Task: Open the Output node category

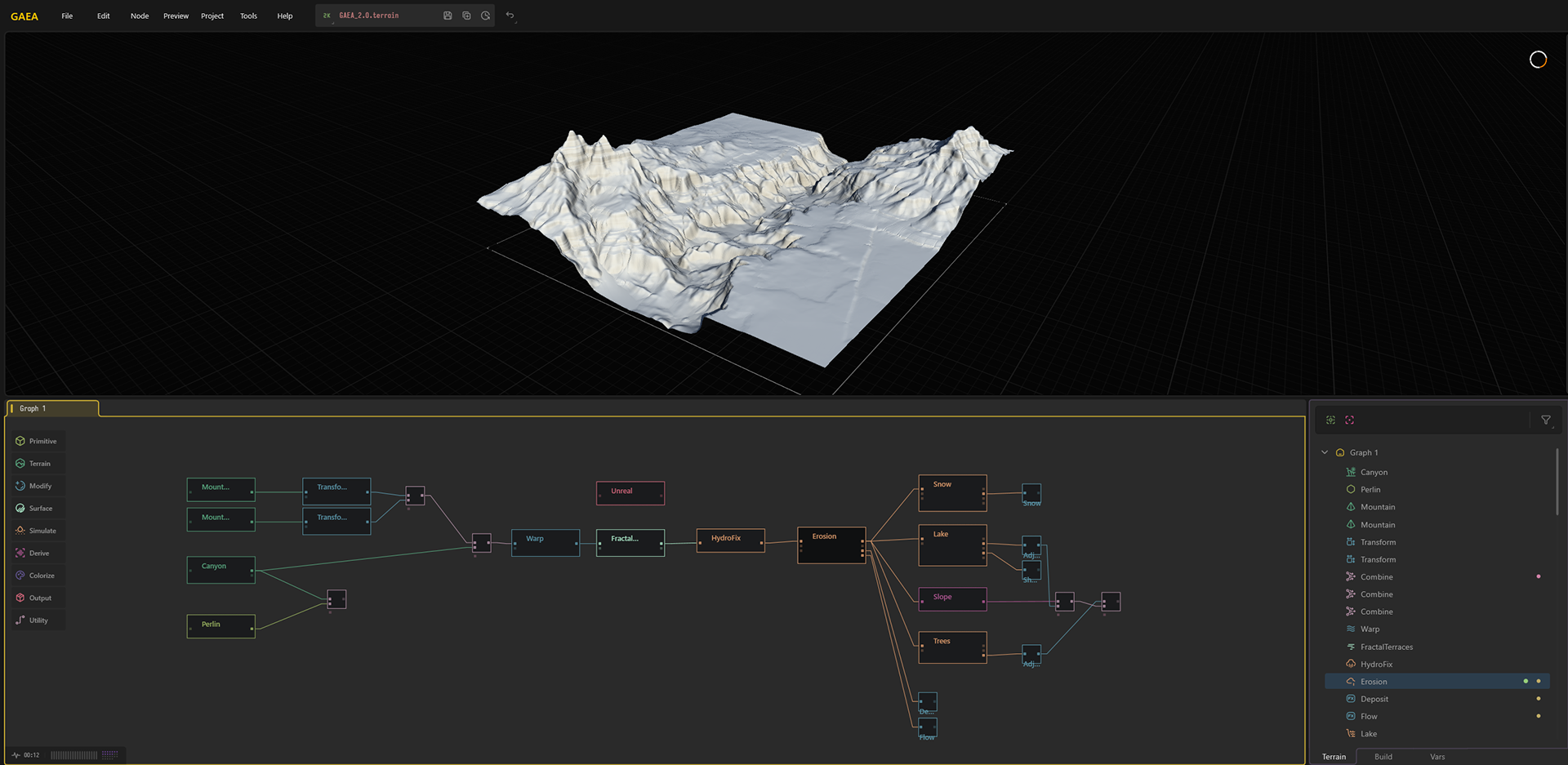Action: tap(37, 598)
